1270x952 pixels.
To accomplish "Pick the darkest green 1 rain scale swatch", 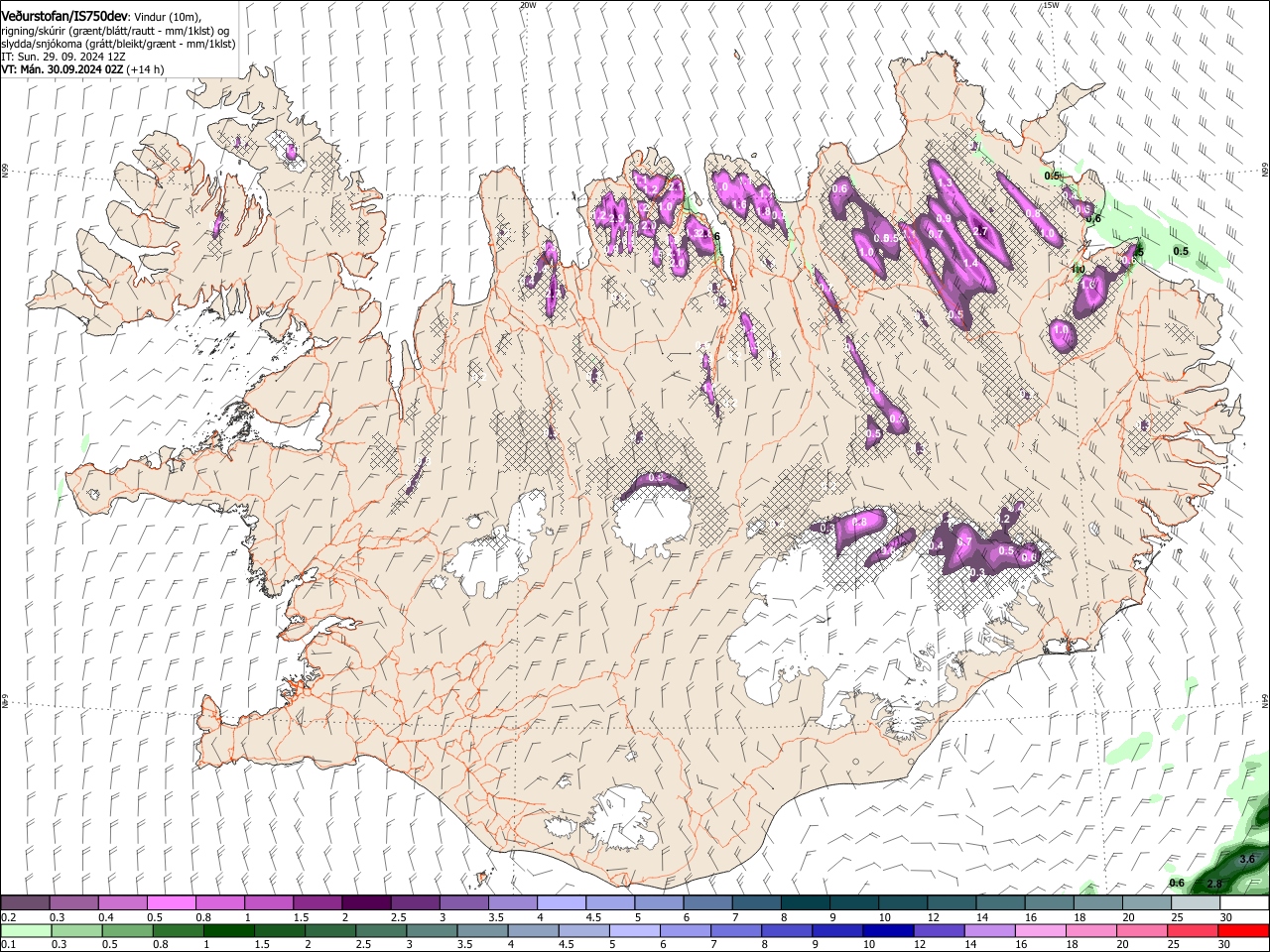I will click(x=228, y=930).
